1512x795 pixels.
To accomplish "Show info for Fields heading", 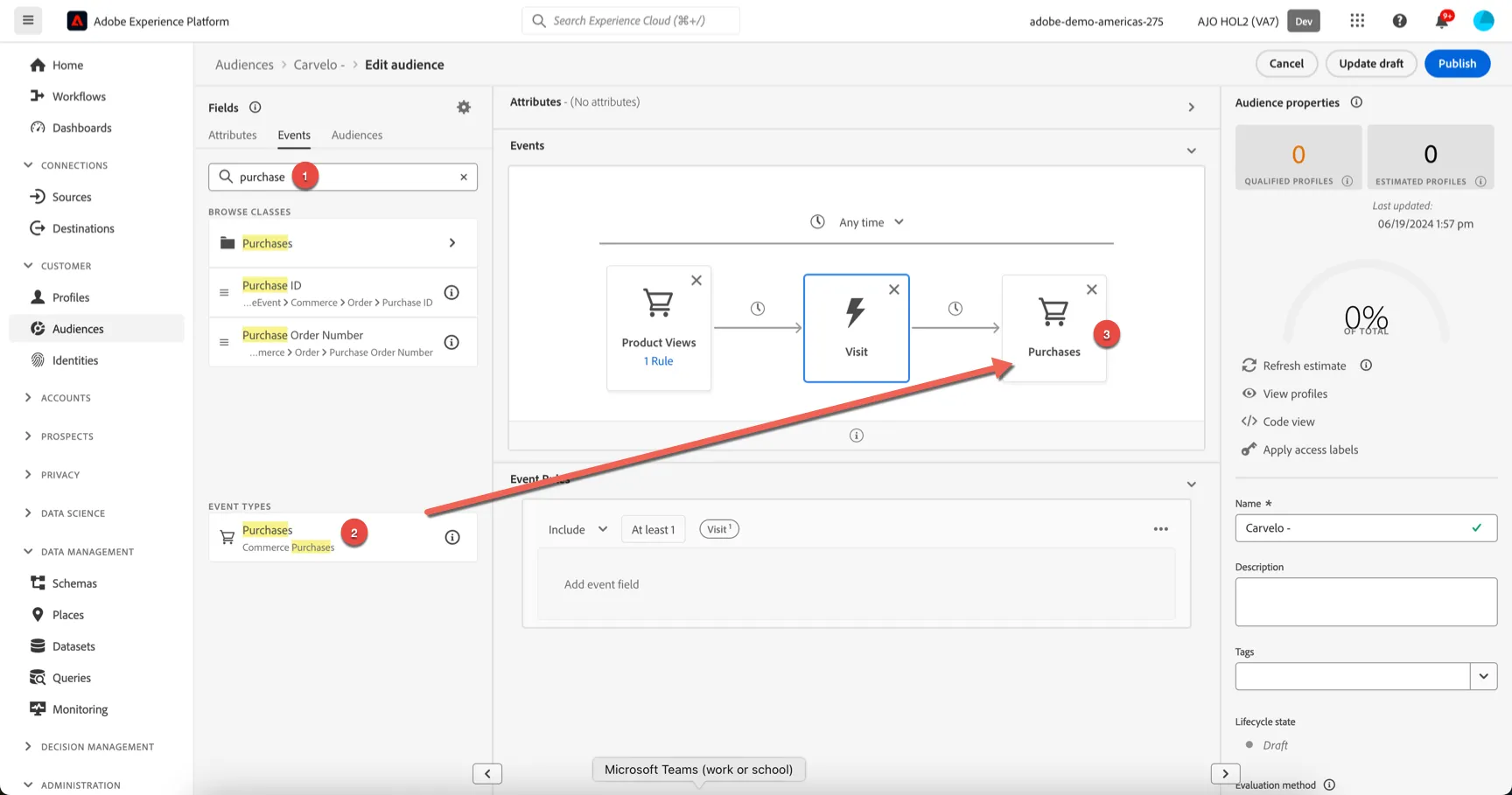I will click(255, 108).
